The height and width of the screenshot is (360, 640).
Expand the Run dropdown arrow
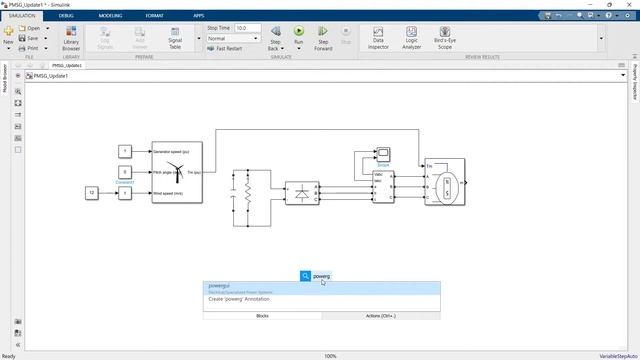299,49
